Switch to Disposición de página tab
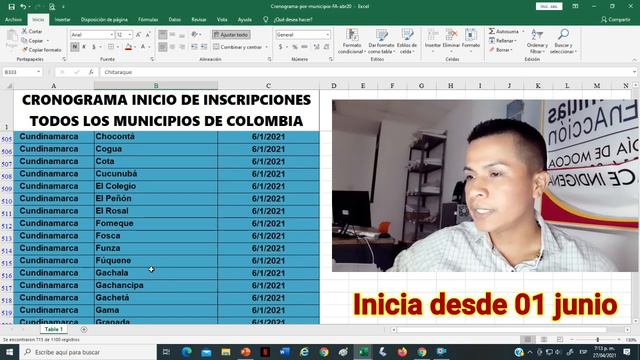 tap(104, 19)
